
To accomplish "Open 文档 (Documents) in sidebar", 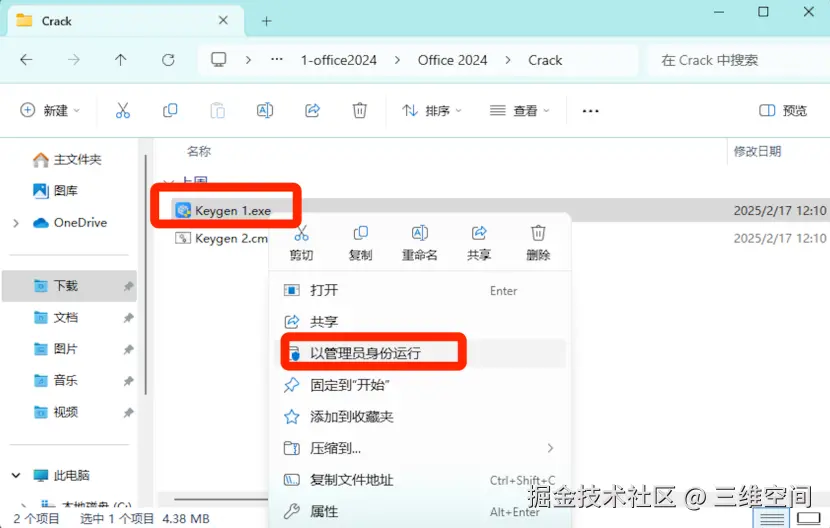I will point(56,317).
